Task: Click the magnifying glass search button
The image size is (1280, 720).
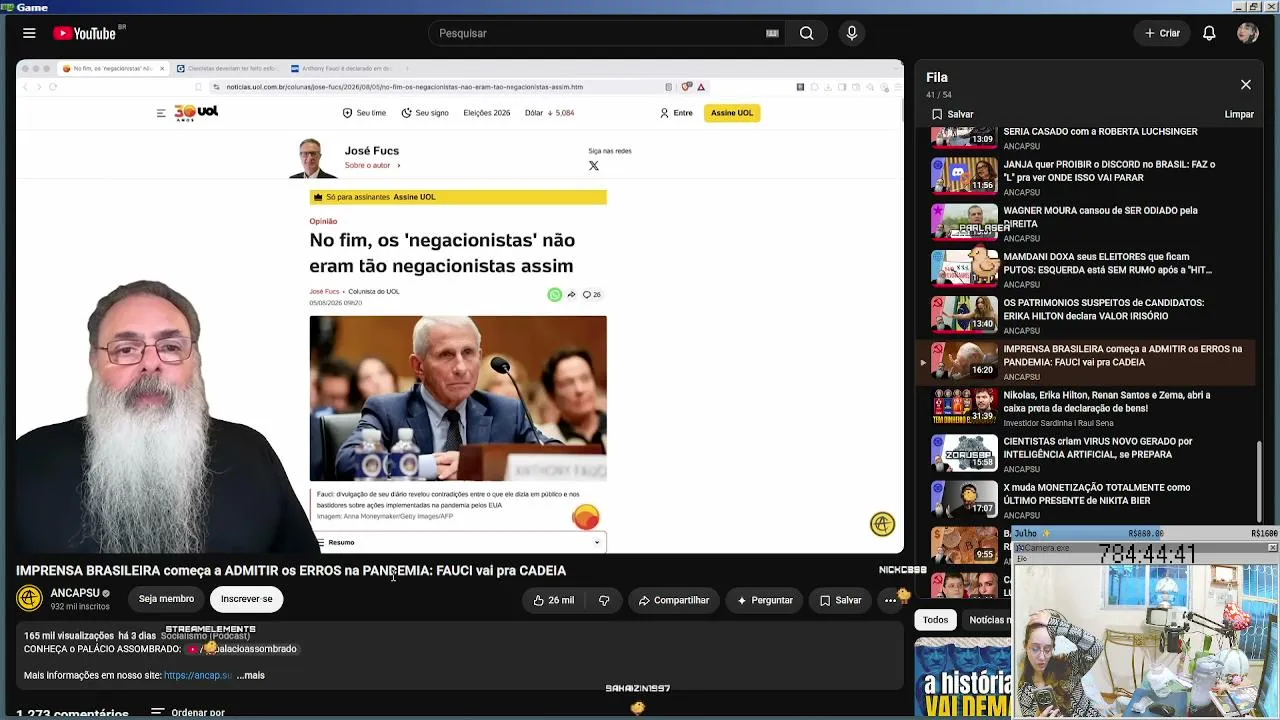Action: tap(806, 33)
